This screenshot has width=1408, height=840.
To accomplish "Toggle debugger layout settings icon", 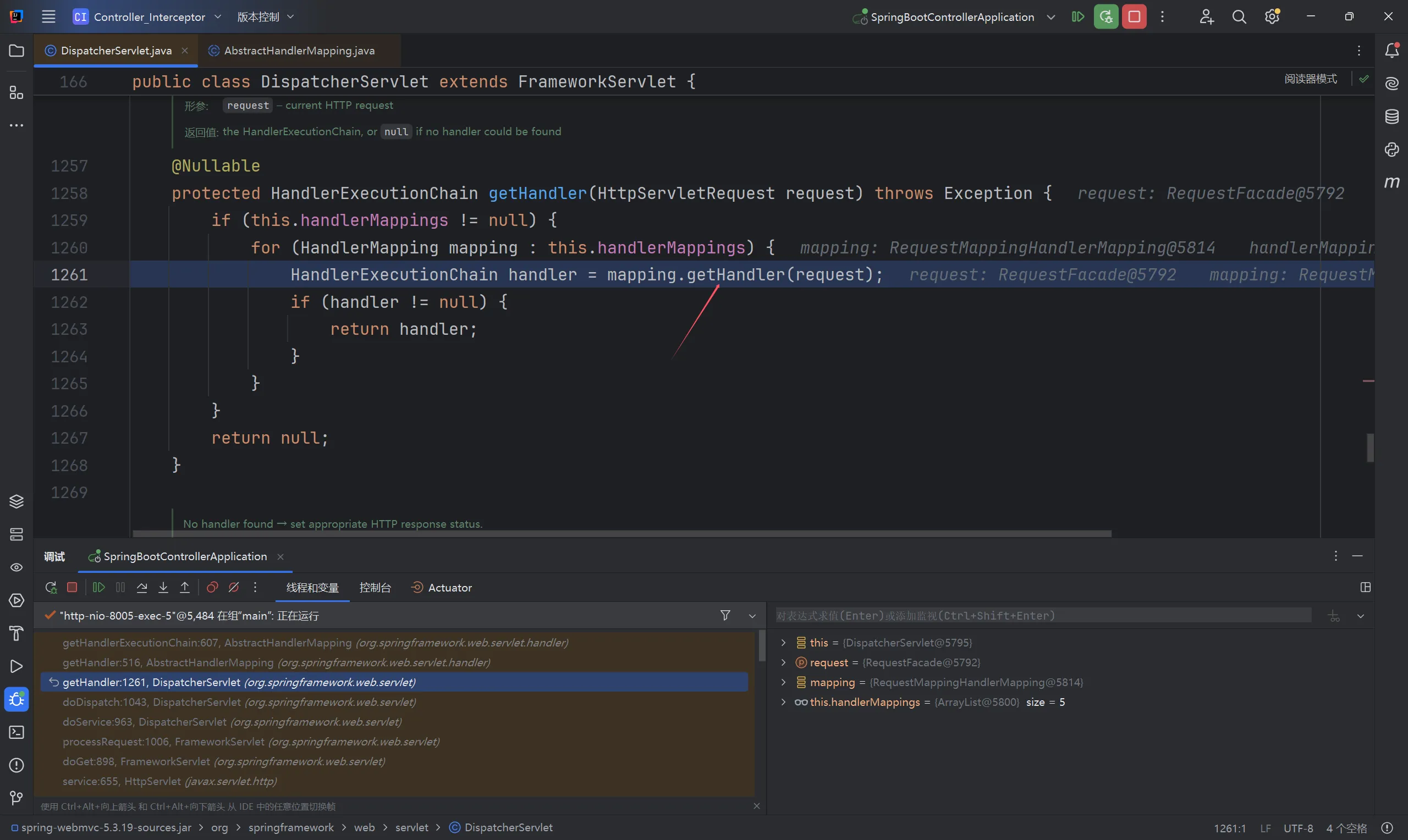I will (x=1366, y=588).
